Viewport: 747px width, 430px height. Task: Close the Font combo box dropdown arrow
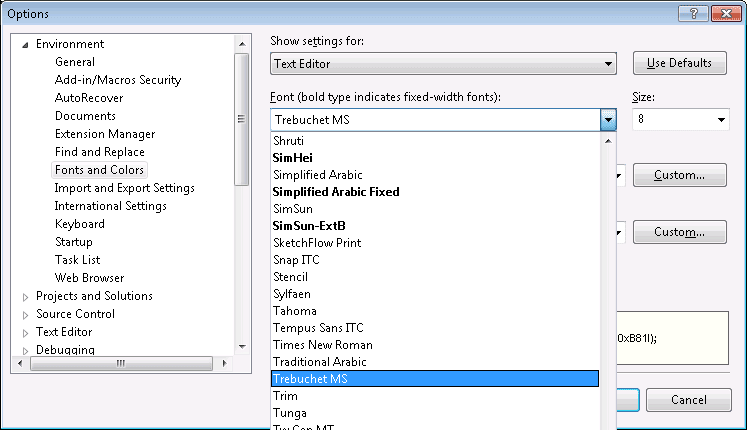point(608,120)
